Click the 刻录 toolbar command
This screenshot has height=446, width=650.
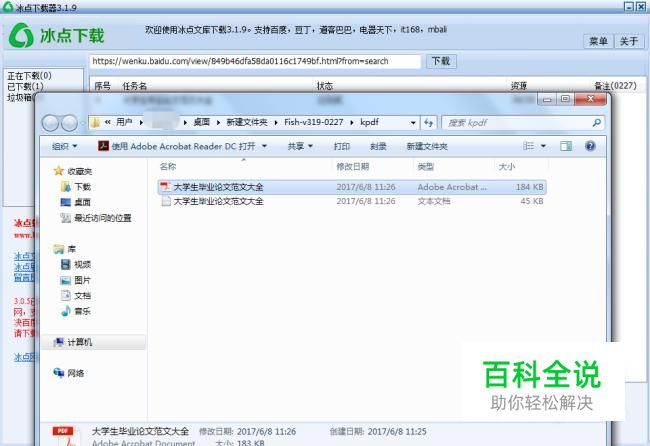pyautogui.click(x=378, y=146)
